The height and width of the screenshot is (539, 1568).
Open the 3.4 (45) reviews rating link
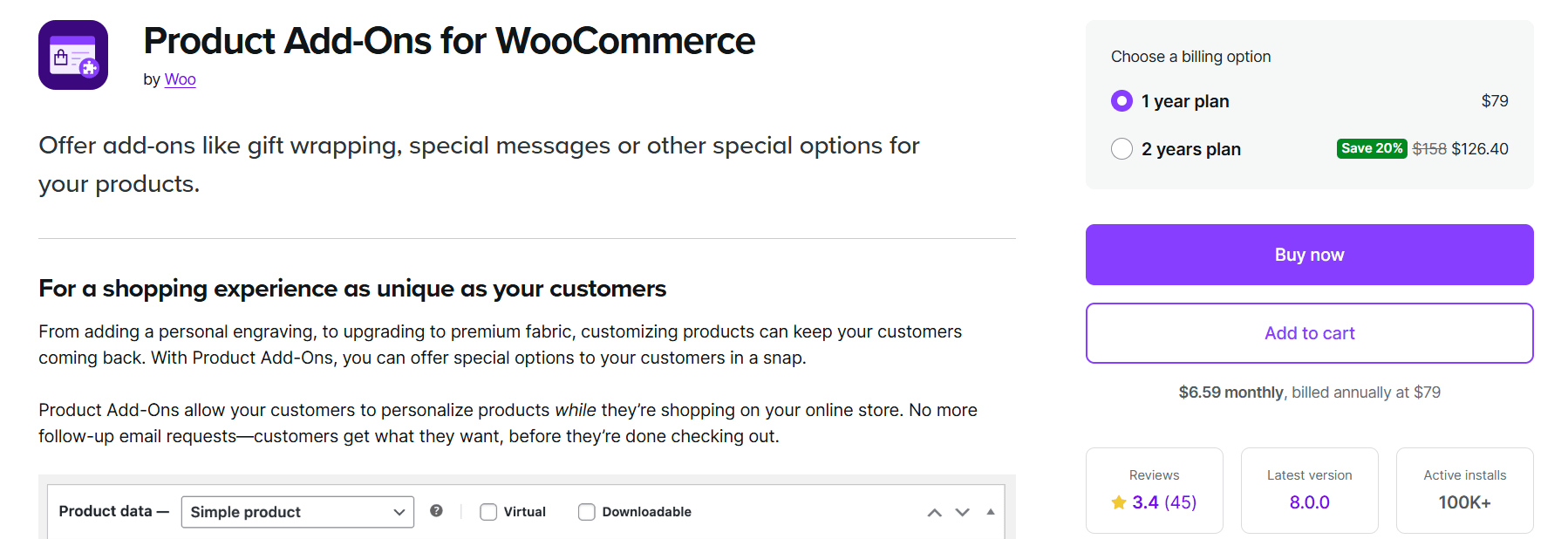point(1164,502)
